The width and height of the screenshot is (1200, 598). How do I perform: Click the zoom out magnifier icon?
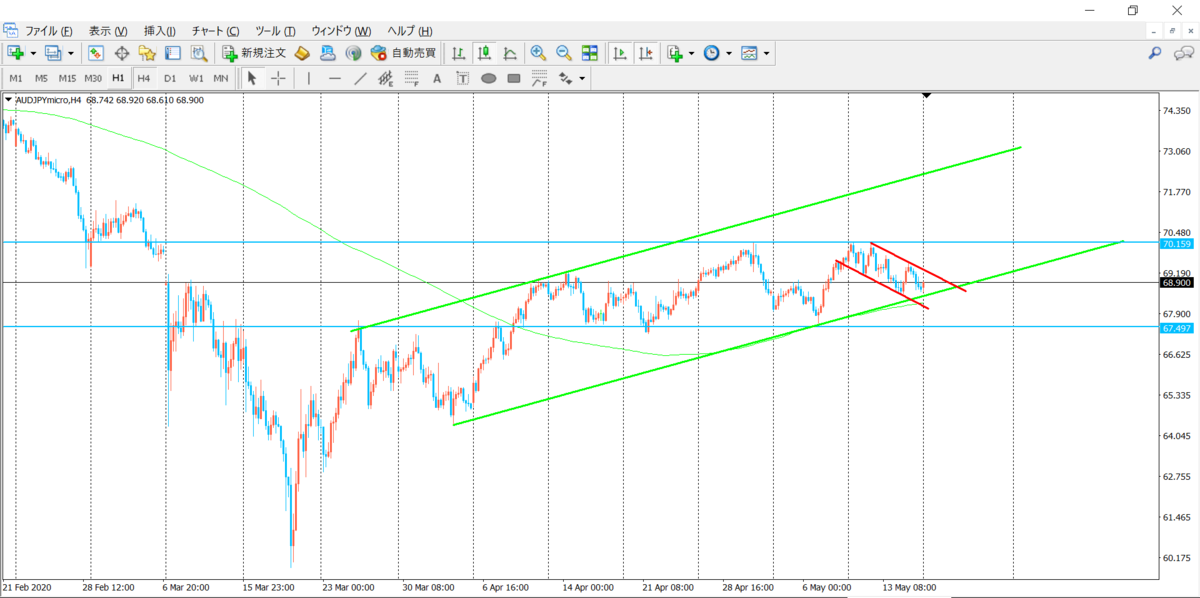[564, 53]
